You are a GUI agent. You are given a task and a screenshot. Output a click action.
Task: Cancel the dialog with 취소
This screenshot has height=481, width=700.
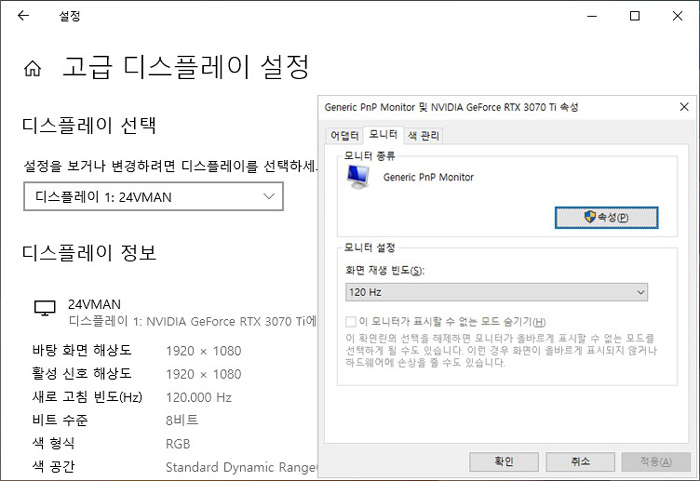coord(580,461)
